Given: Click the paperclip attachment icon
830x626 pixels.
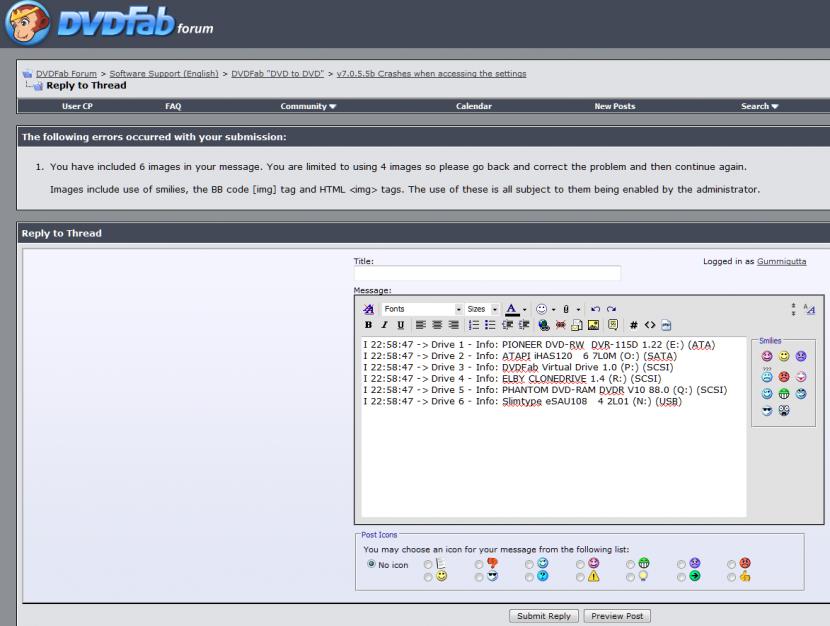Looking at the screenshot, I should [566, 309].
